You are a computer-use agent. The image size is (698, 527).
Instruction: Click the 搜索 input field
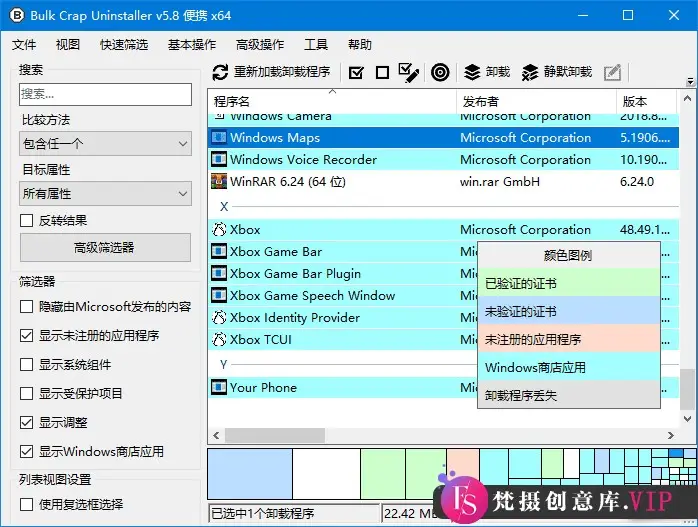[106, 94]
